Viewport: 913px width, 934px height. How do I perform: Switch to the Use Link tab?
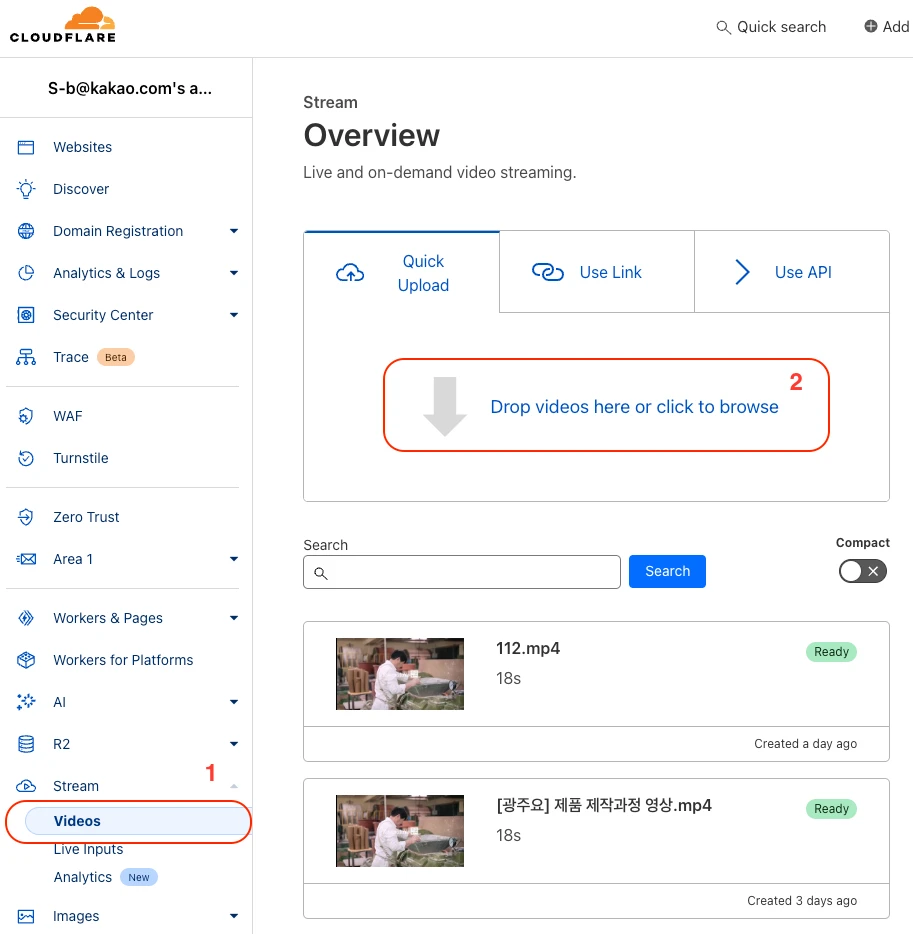point(597,272)
